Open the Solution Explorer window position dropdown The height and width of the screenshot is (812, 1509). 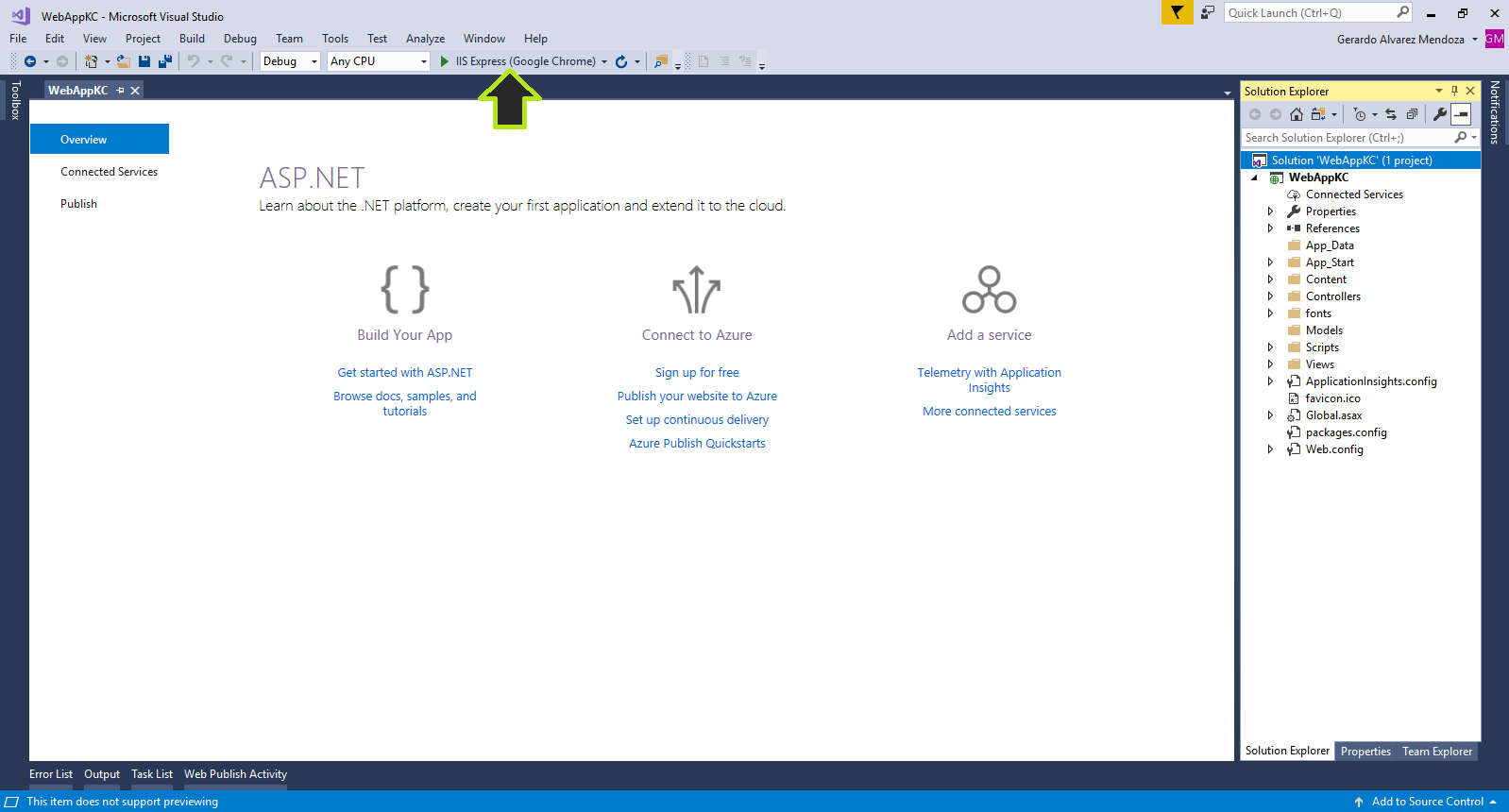[1439, 91]
